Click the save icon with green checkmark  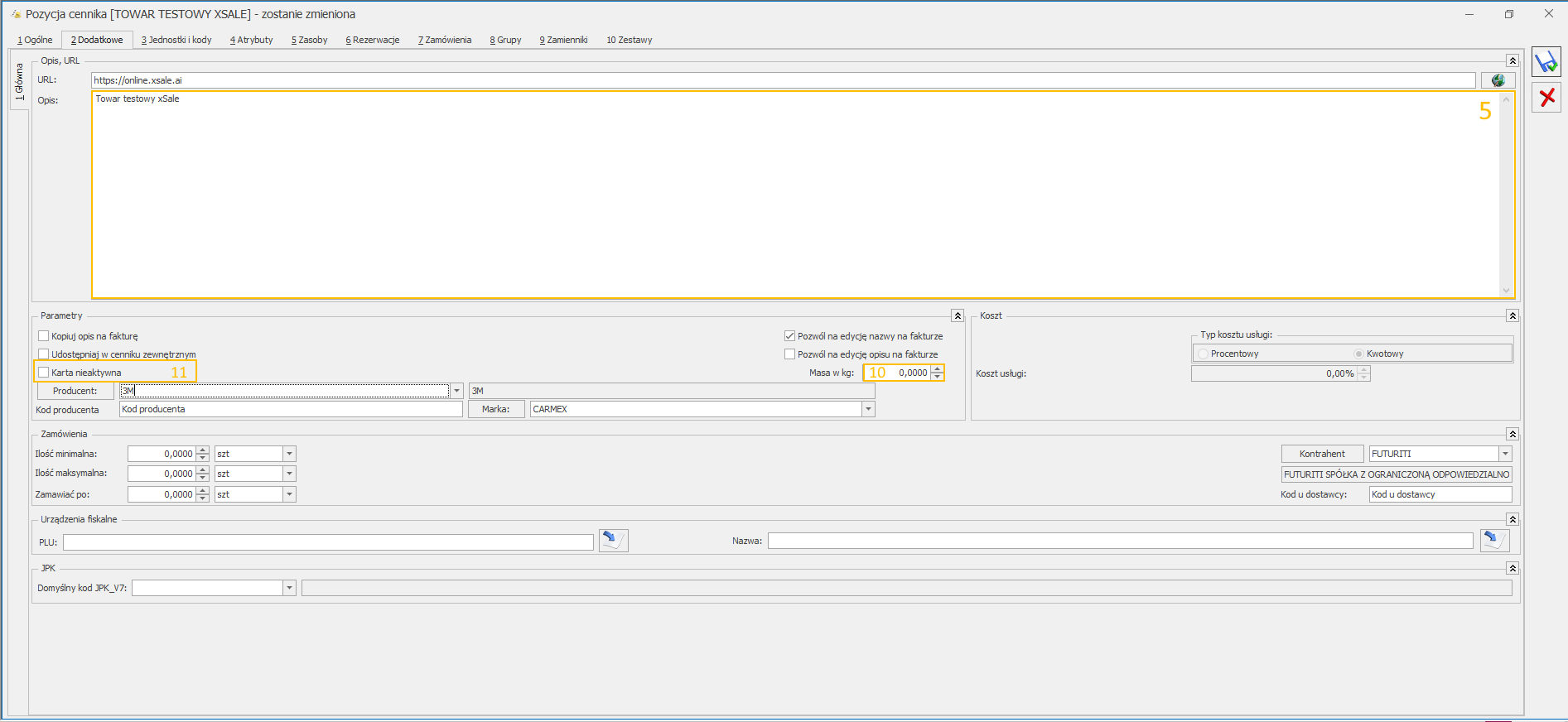[x=1546, y=63]
